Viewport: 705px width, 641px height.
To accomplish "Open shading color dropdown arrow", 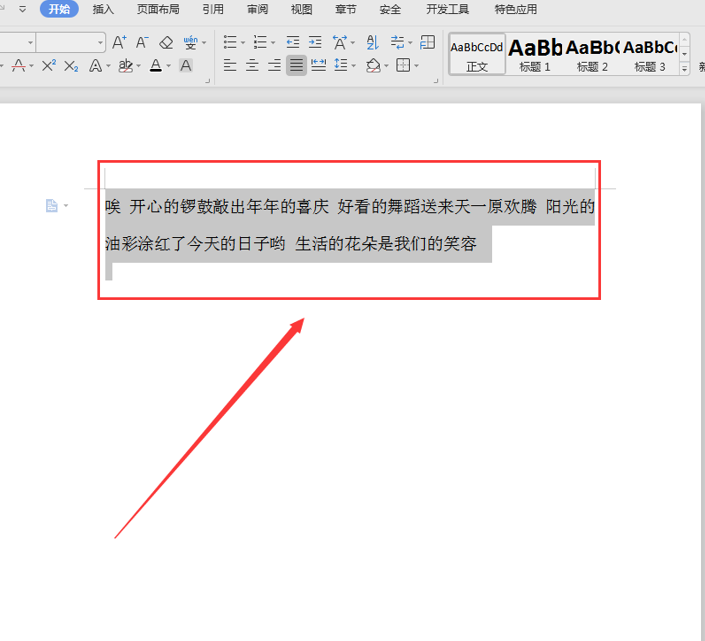I will pos(386,67).
